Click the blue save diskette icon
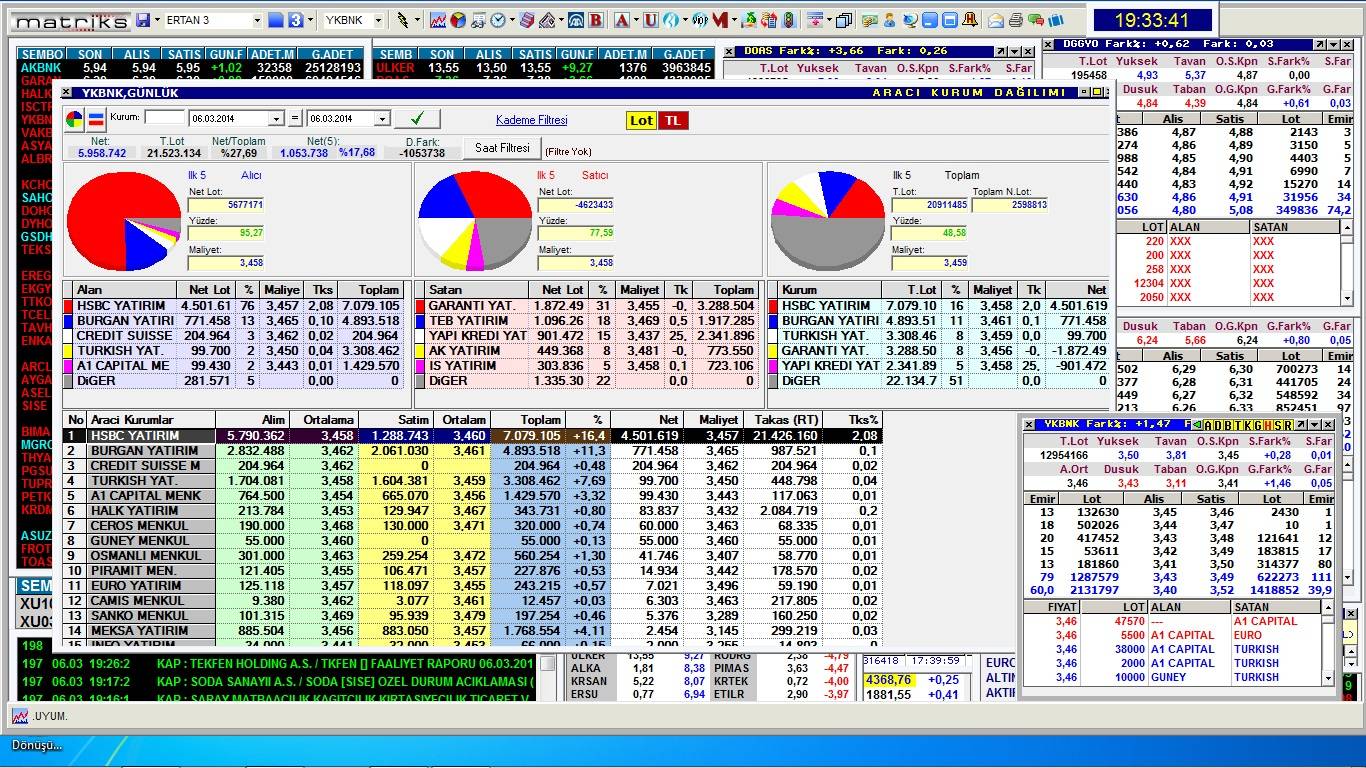The width and height of the screenshot is (1366, 768). pyautogui.click(x=143, y=20)
